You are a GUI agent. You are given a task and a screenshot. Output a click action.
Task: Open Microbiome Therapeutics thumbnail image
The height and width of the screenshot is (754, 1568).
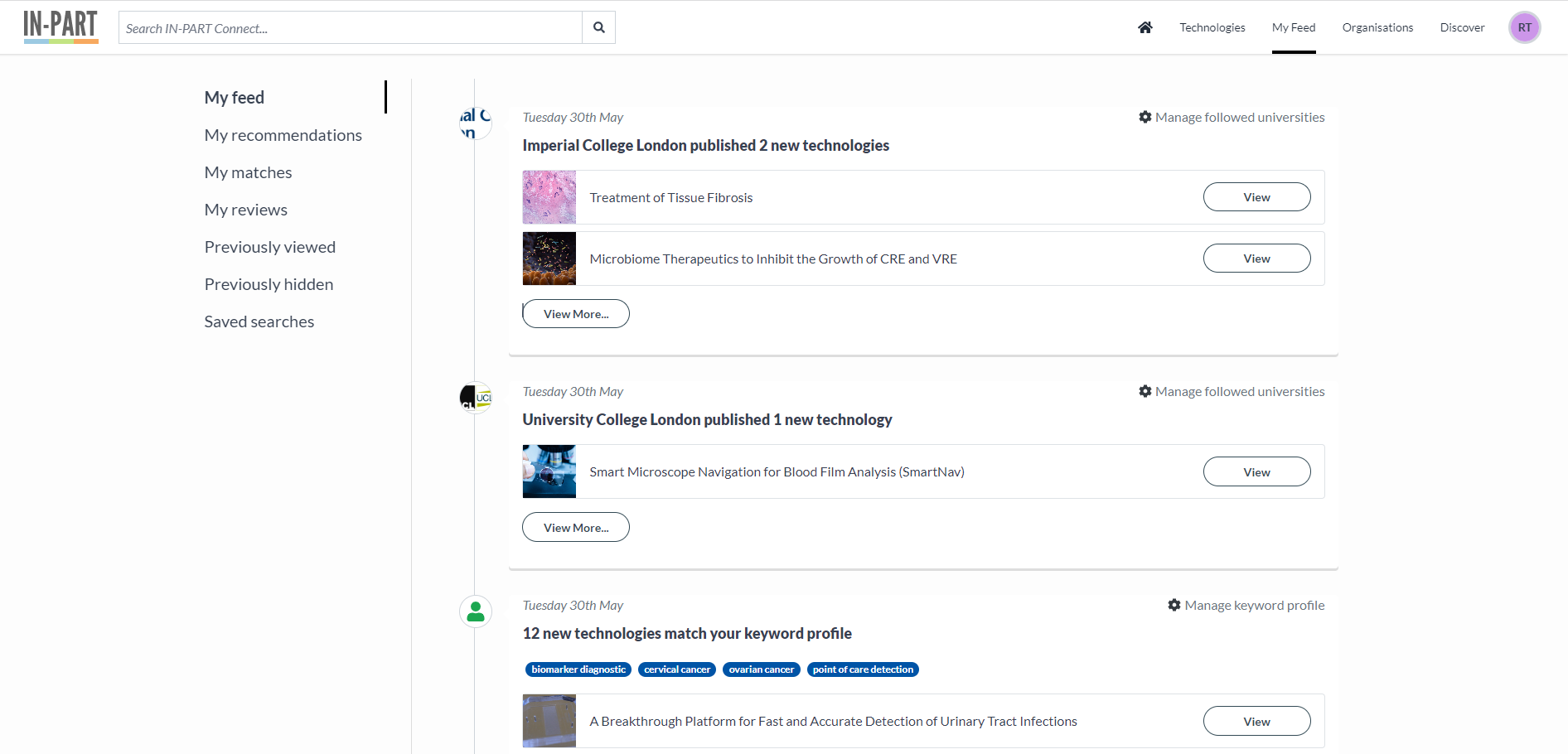549,259
